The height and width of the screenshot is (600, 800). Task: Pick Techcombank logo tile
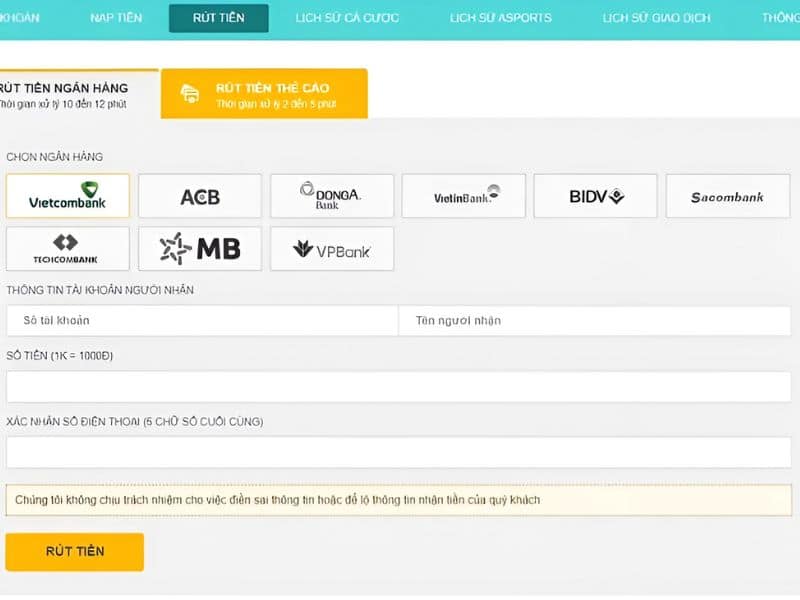click(68, 249)
